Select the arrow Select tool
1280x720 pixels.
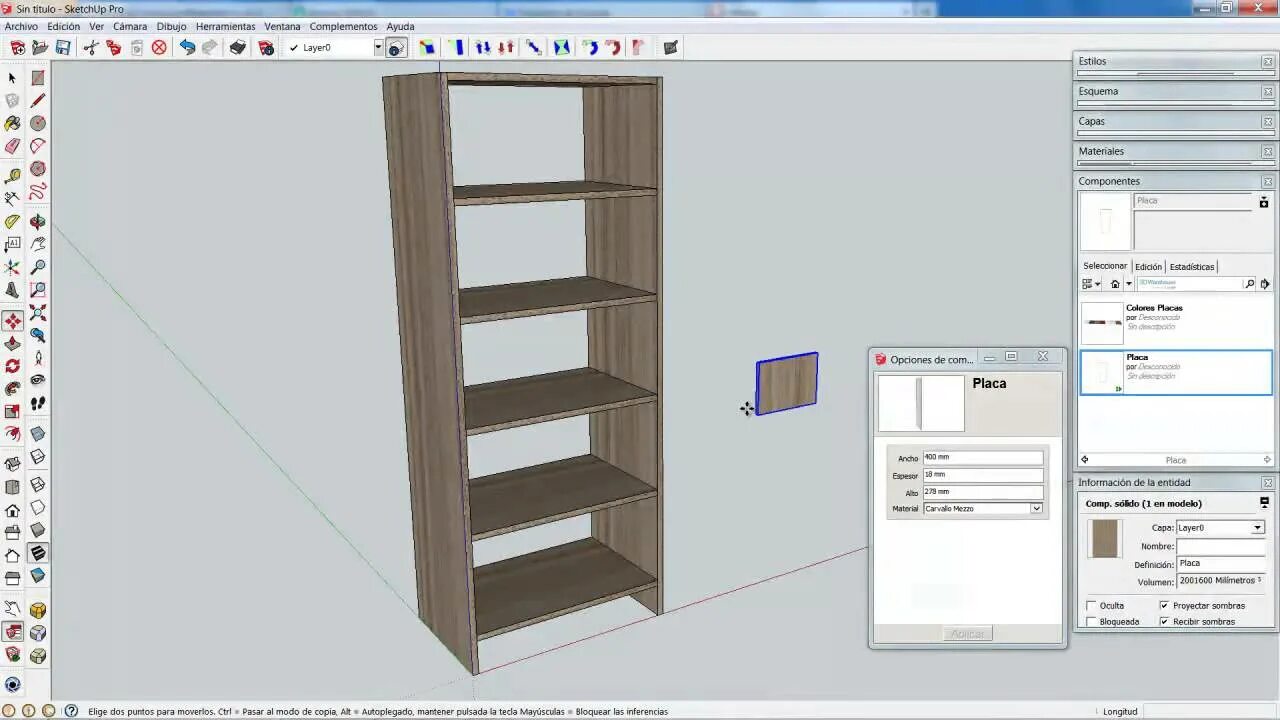(x=12, y=77)
